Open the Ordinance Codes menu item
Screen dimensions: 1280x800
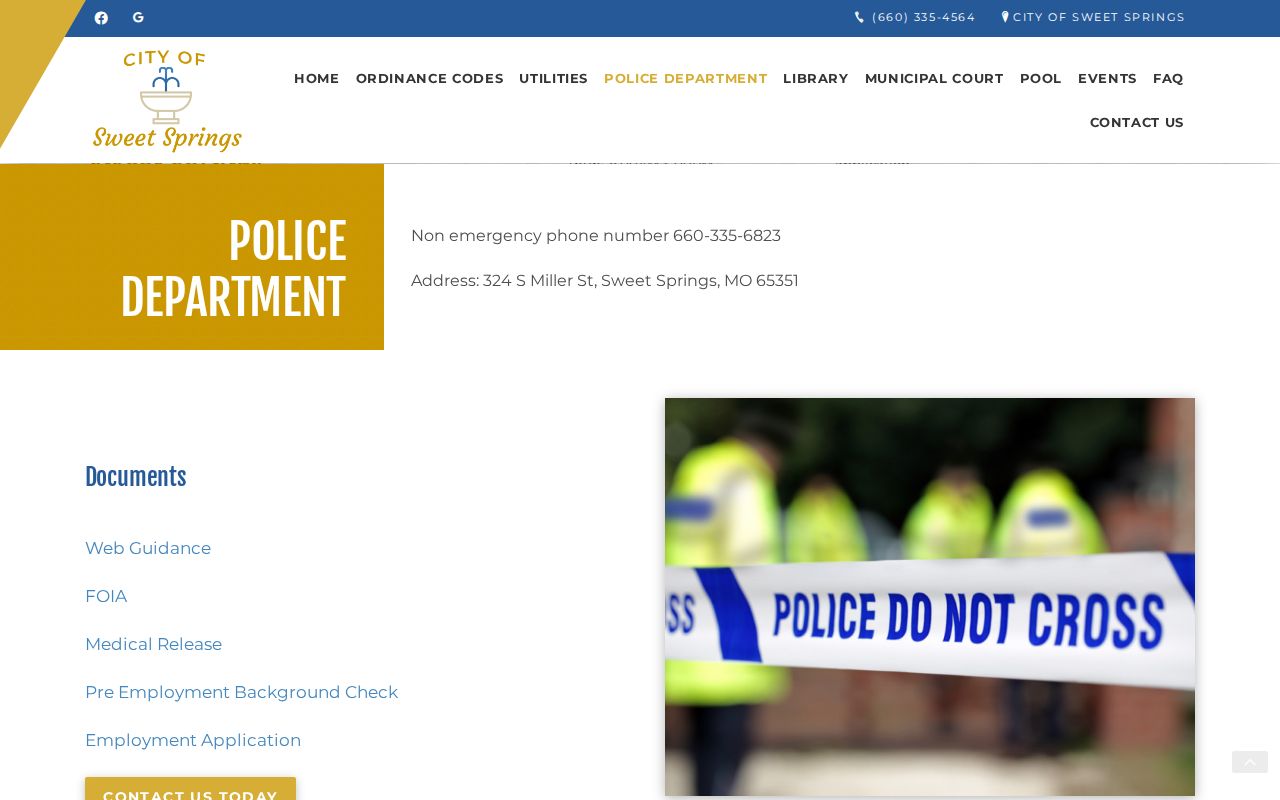(430, 78)
